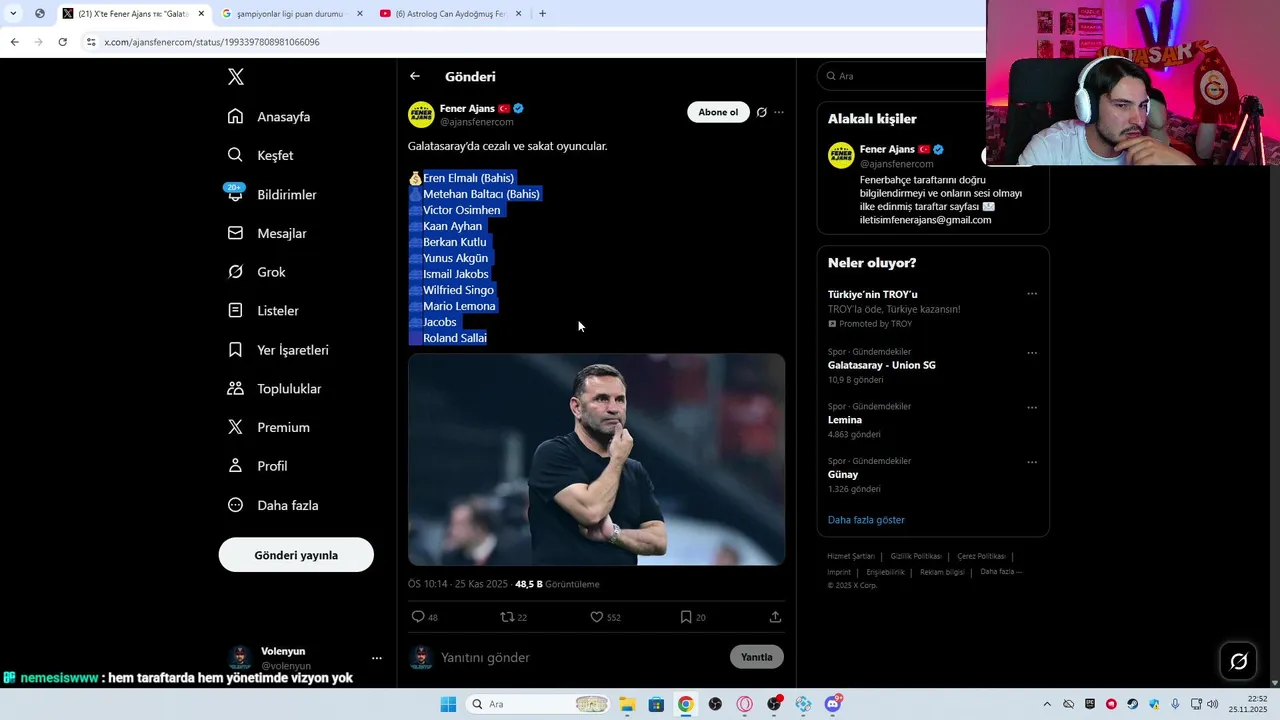Screen dimensions: 1280x720
Task: Click the Windows taskbar Ara search box
Action: coord(538,704)
